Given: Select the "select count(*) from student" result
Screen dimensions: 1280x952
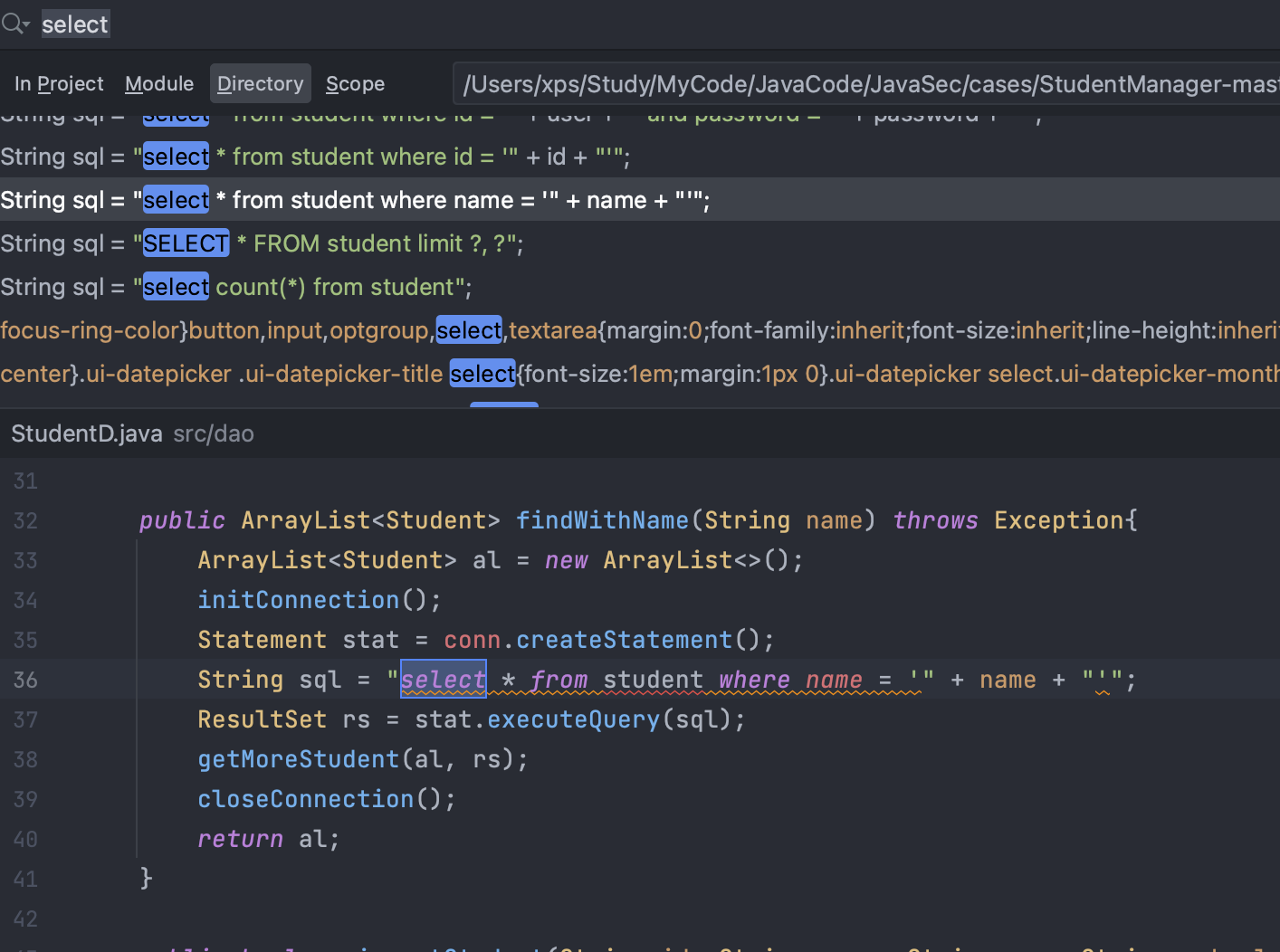Looking at the screenshot, I should 236,287.
